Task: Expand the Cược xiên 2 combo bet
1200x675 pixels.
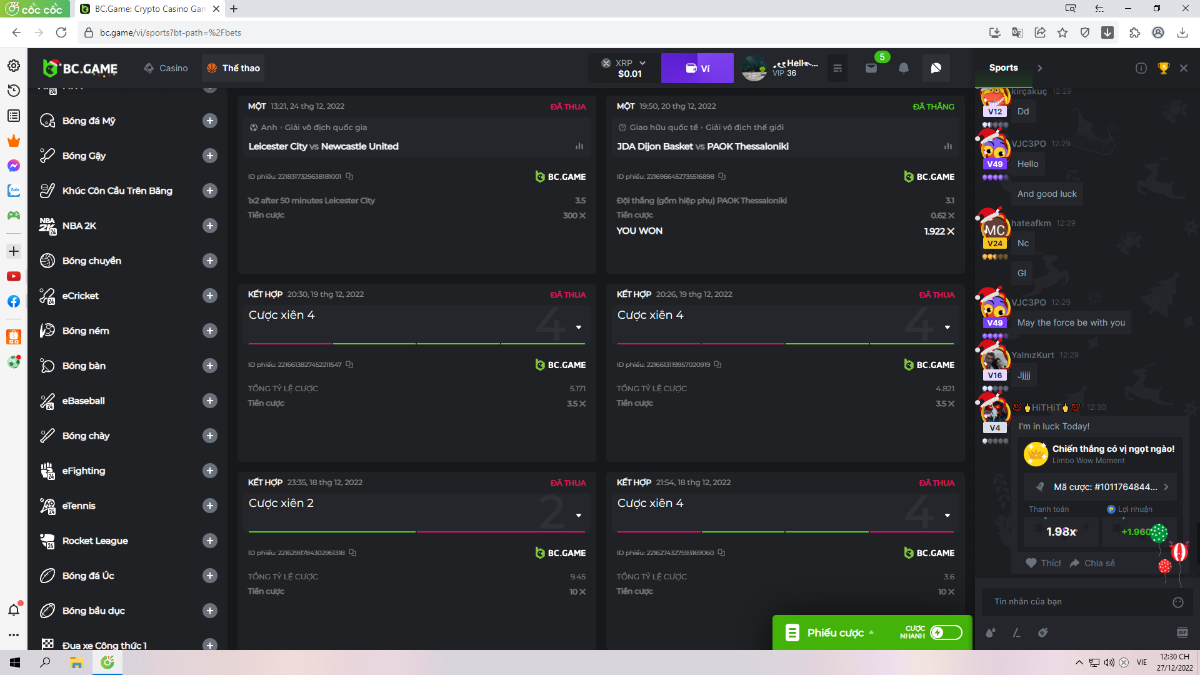Action: (579, 515)
